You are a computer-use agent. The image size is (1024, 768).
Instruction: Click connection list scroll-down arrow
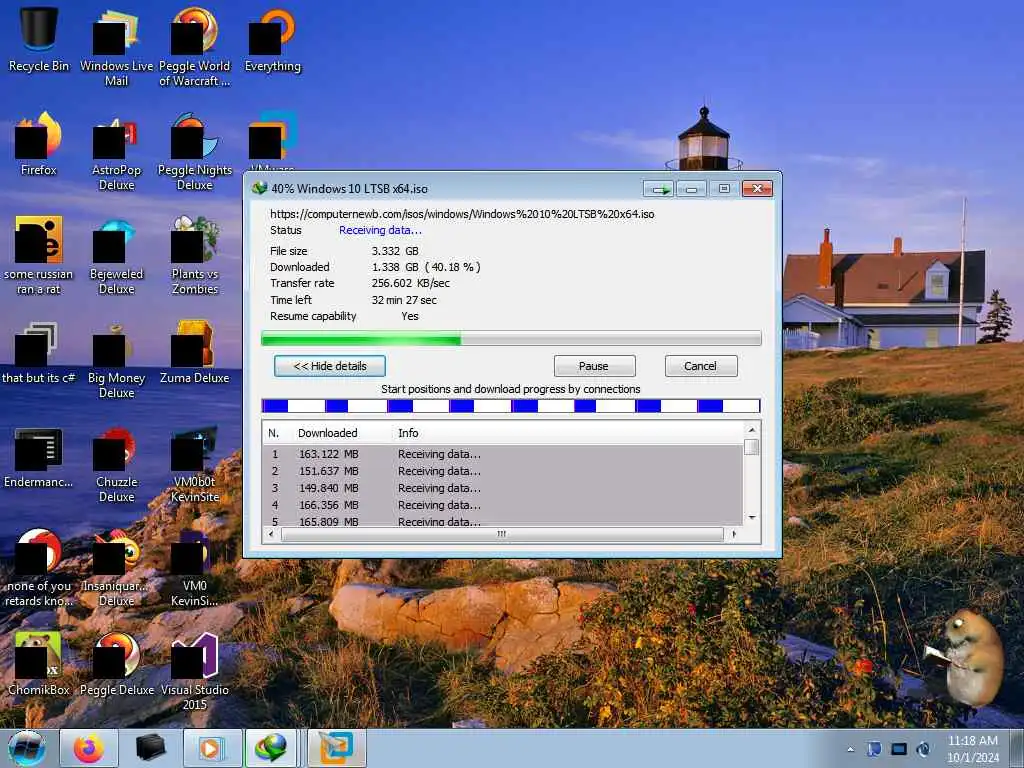click(x=752, y=517)
